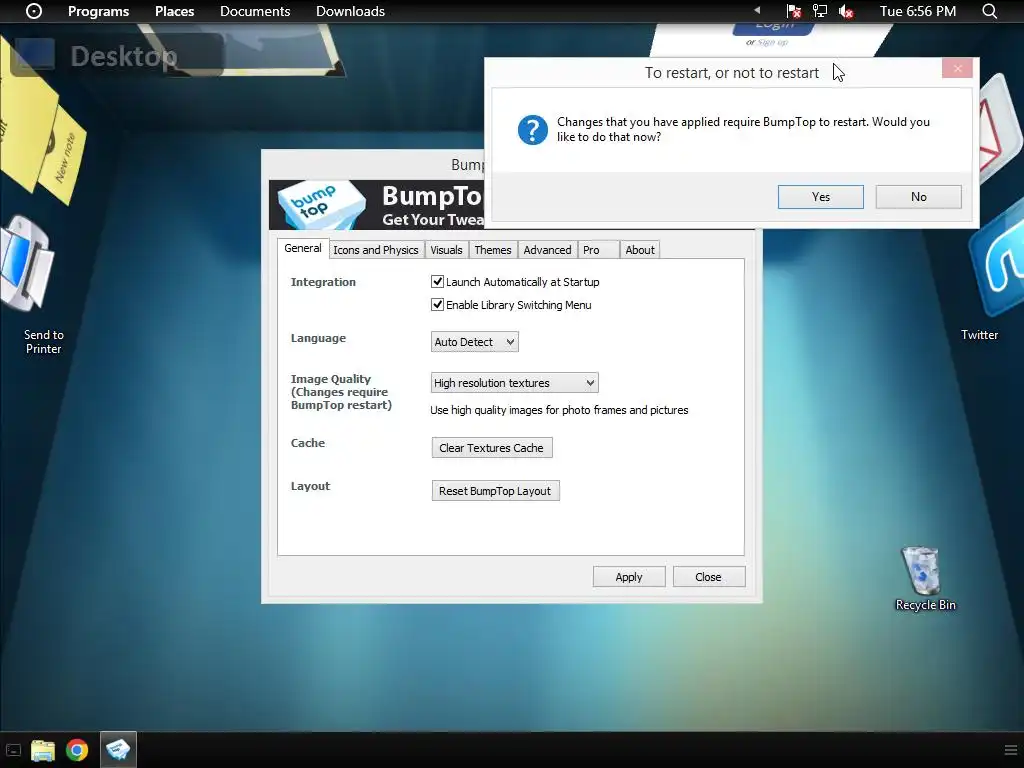Click the Image Quality settings label

pyautogui.click(x=341, y=392)
